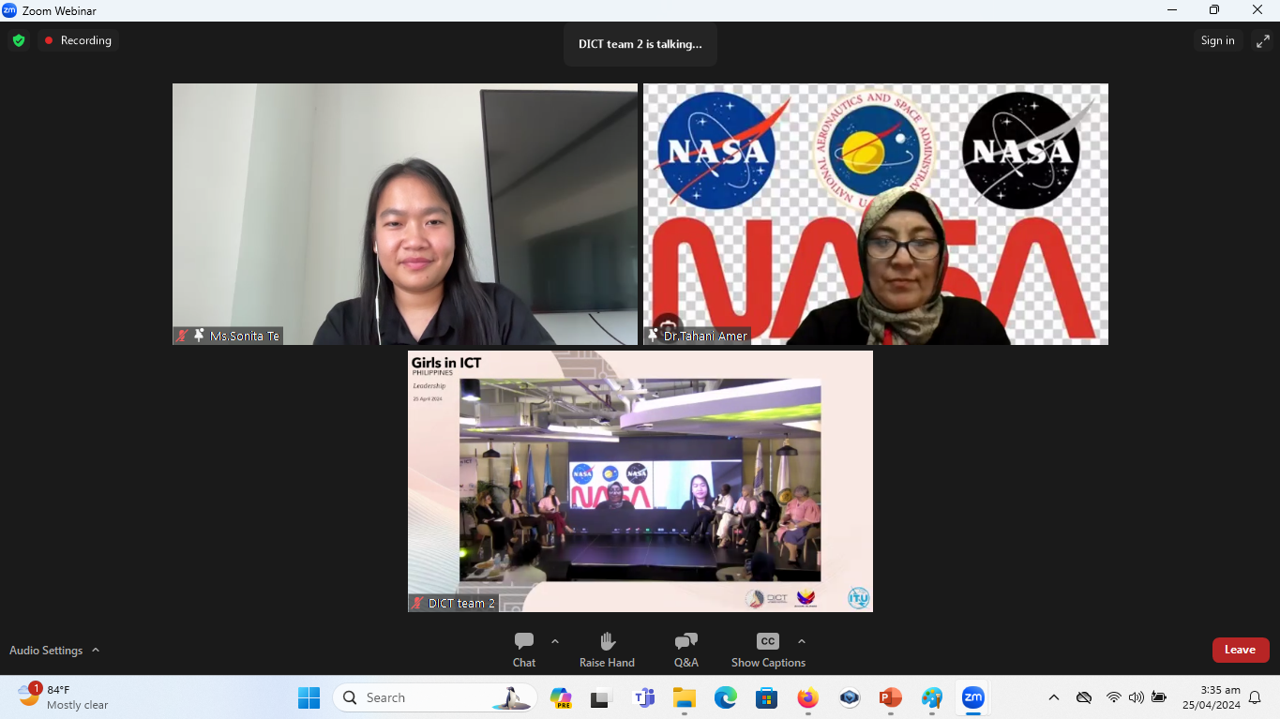The height and width of the screenshot is (719, 1280).
Task: Click the Zoom taskbar icon
Action: tap(973, 698)
